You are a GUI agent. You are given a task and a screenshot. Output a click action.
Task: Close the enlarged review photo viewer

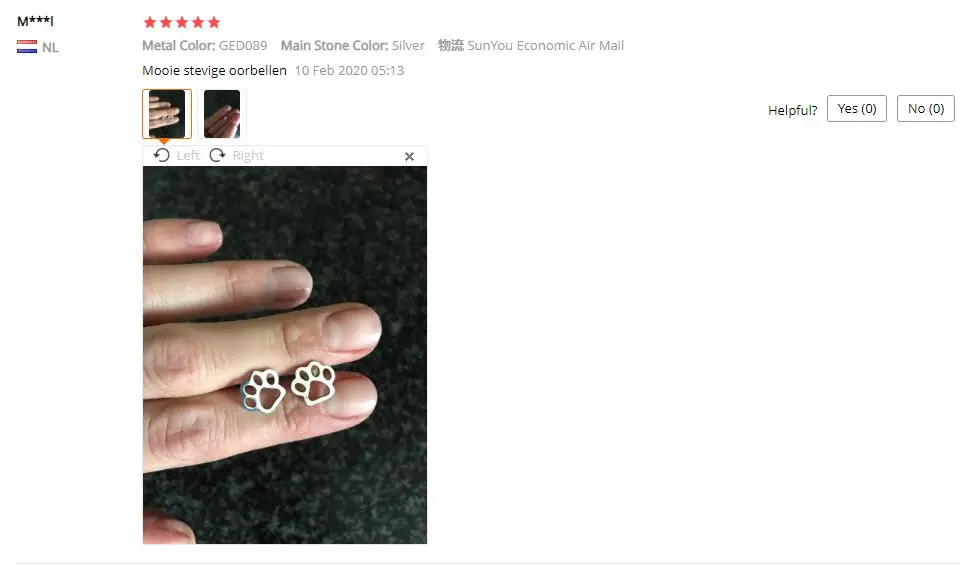click(409, 157)
